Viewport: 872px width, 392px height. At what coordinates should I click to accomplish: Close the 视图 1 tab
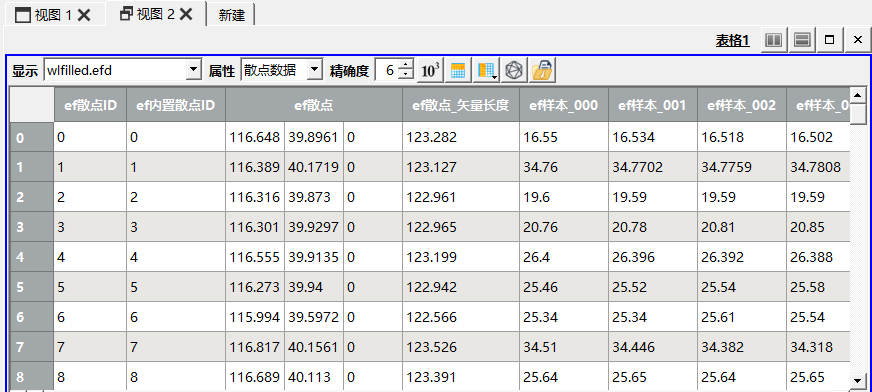(x=84, y=15)
